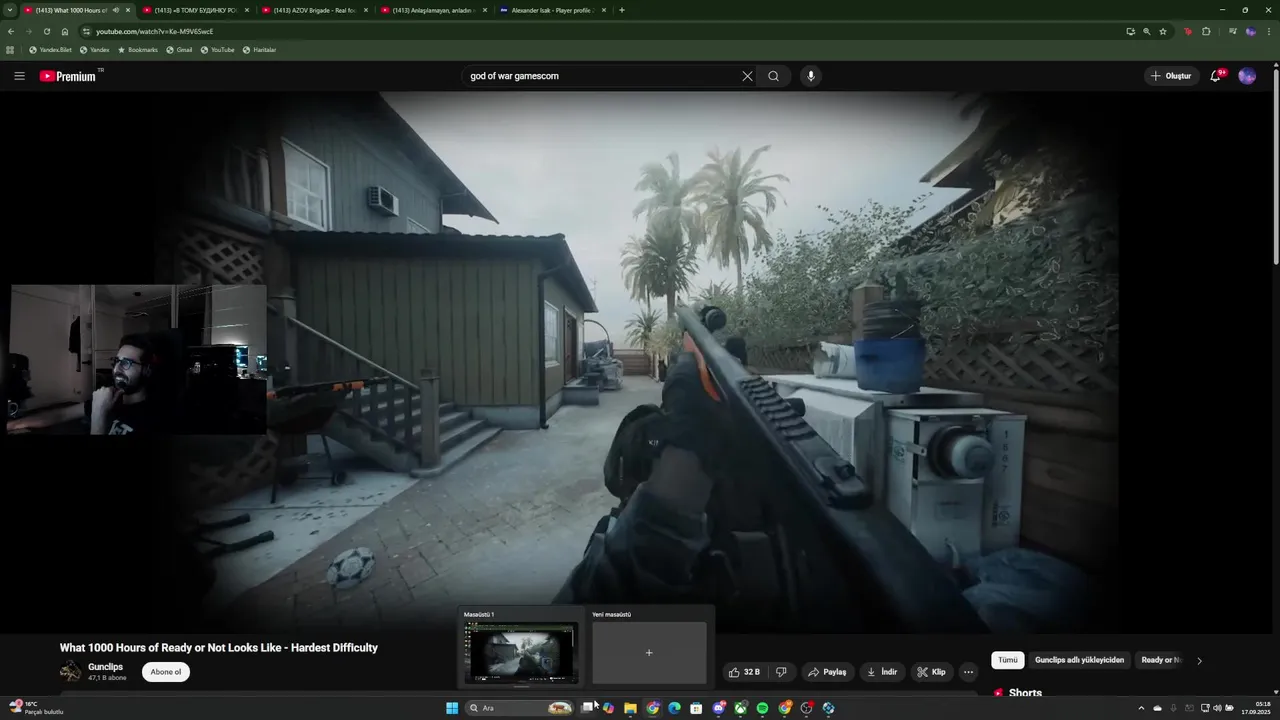This screenshot has width=1280, height=720.
Task: Open the Yandex.Bilet bookmark
Action: 50,49
